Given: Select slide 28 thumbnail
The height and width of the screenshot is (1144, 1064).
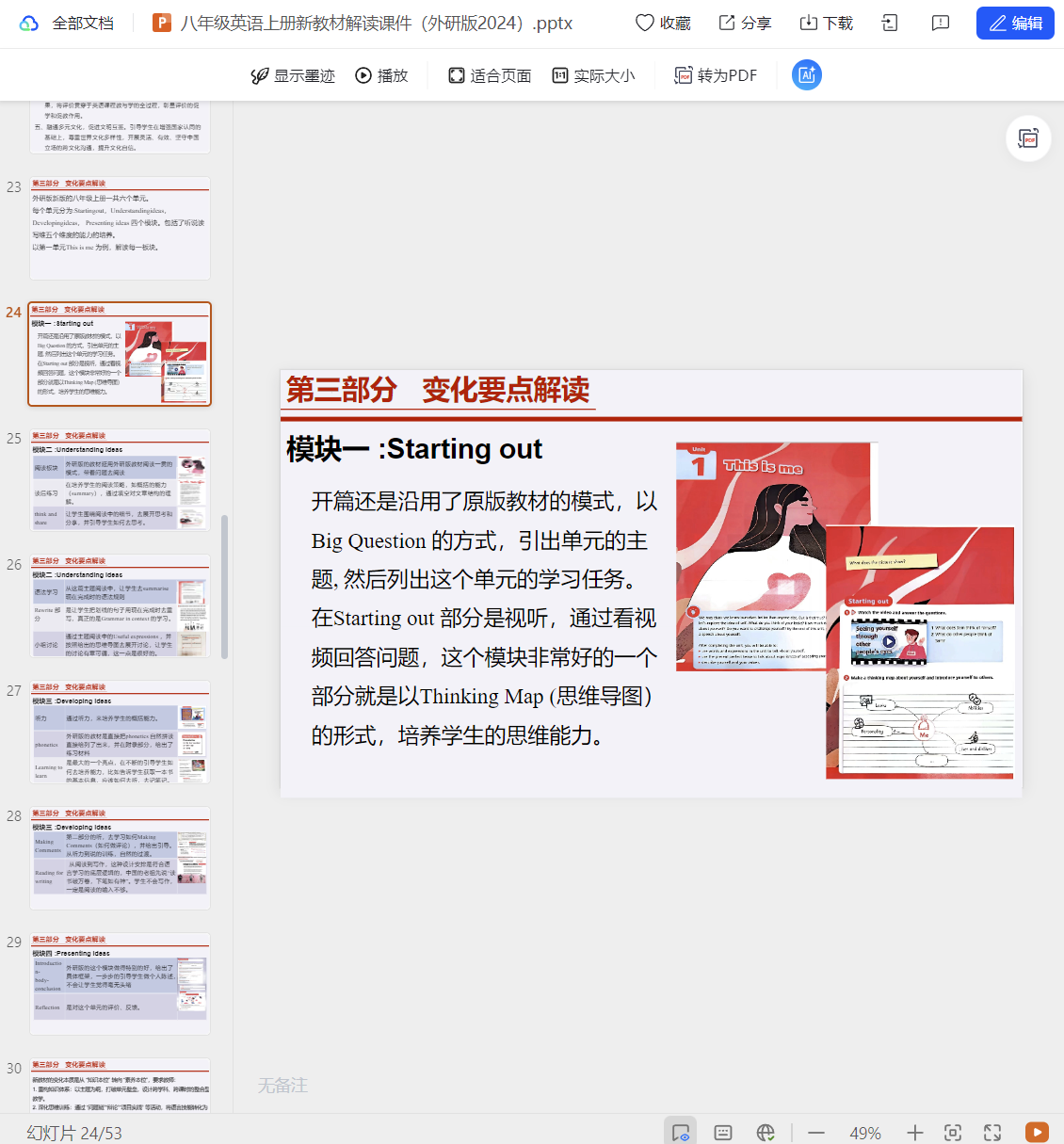Looking at the screenshot, I should click(120, 858).
